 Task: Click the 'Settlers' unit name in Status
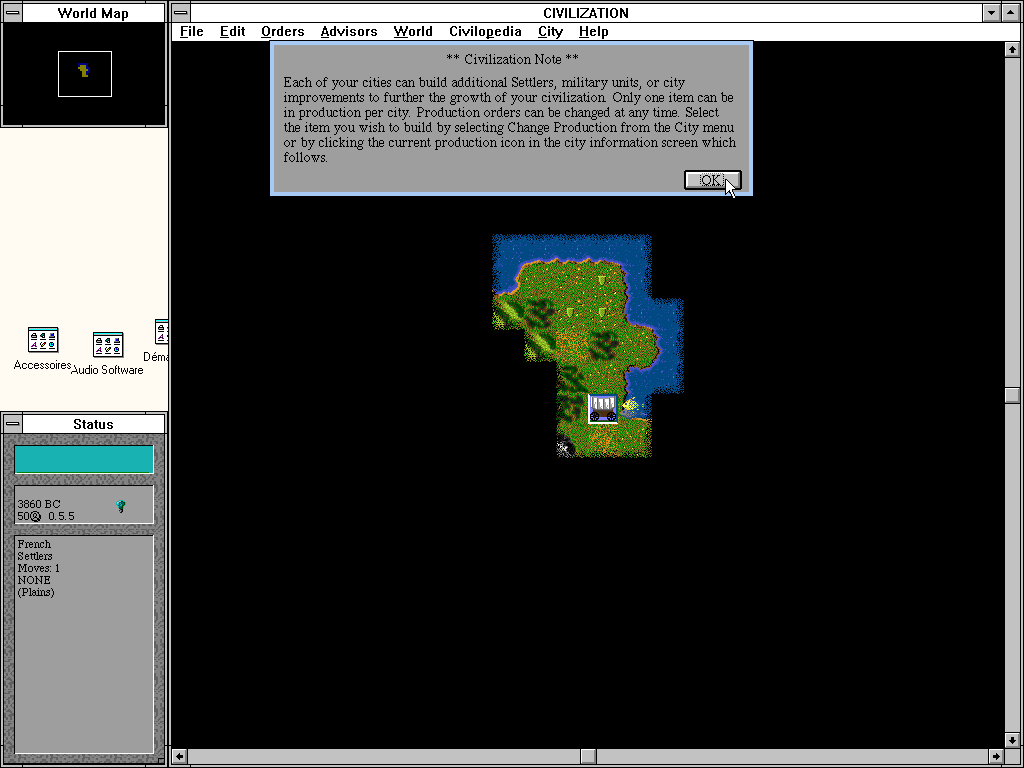(x=35, y=556)
